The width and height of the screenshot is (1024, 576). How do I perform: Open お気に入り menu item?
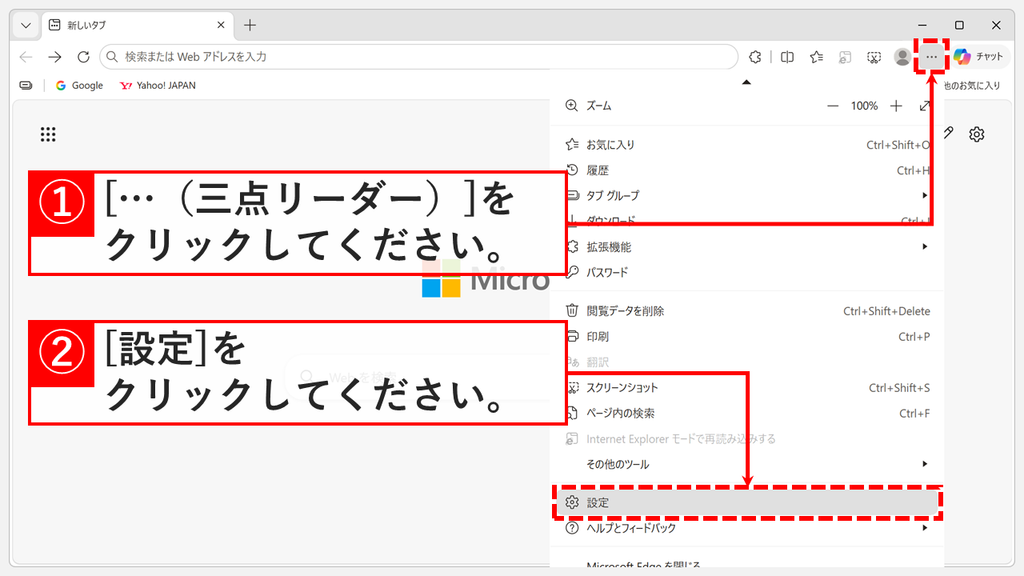pyautogui.click(x=747, y=144)
